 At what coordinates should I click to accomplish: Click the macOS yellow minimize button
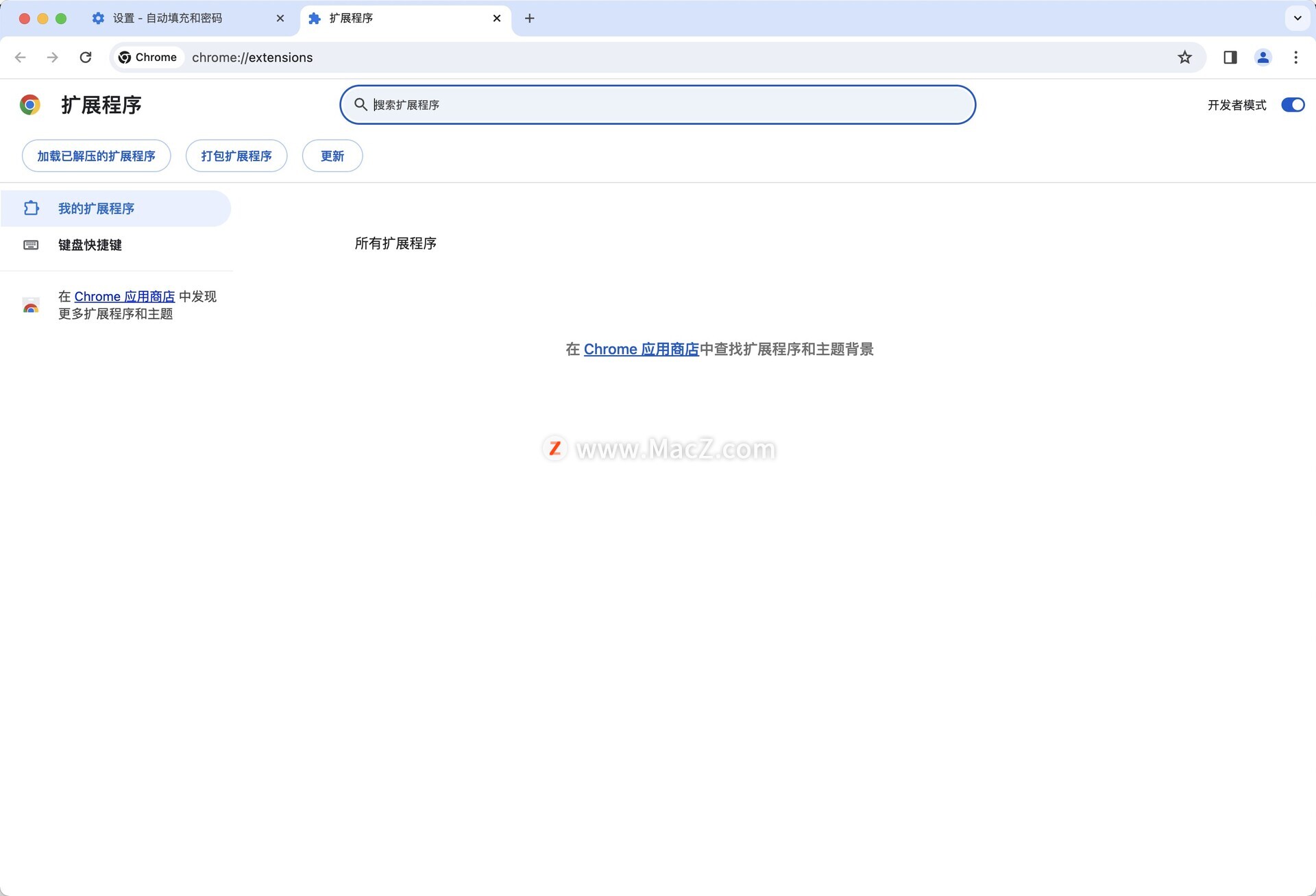[x=42, y=19]
